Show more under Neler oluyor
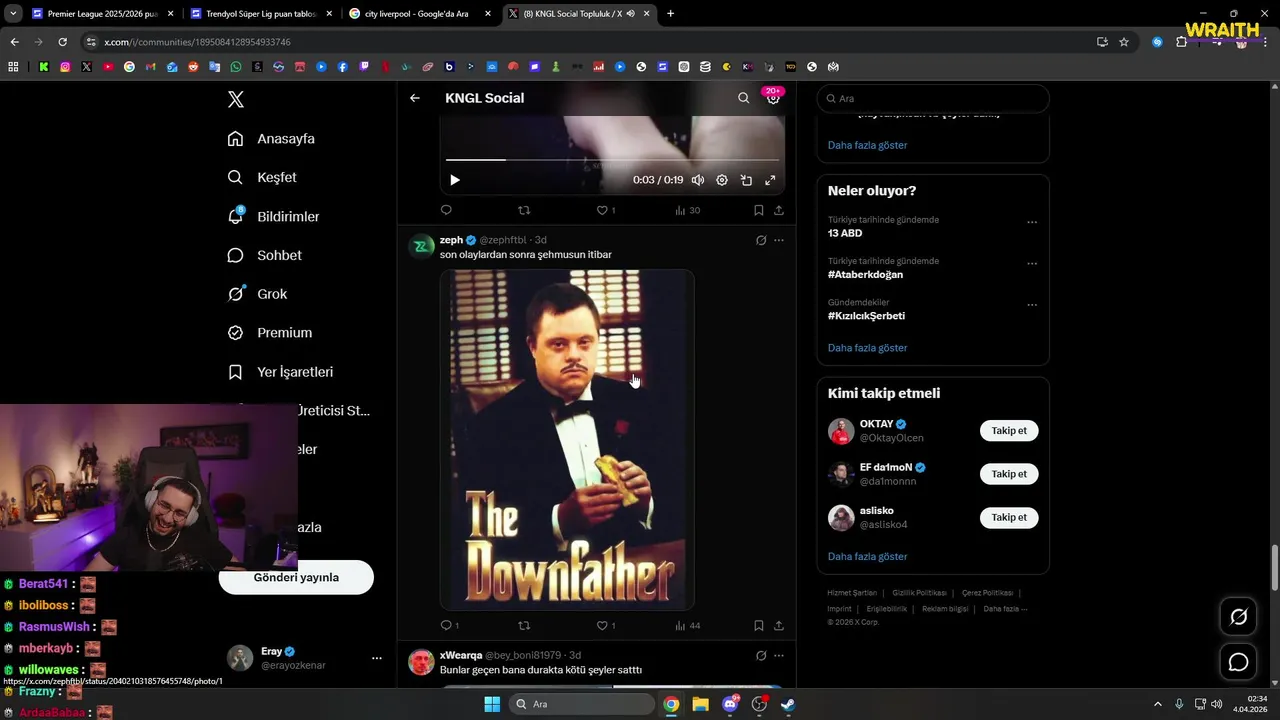 pos(867,348)
